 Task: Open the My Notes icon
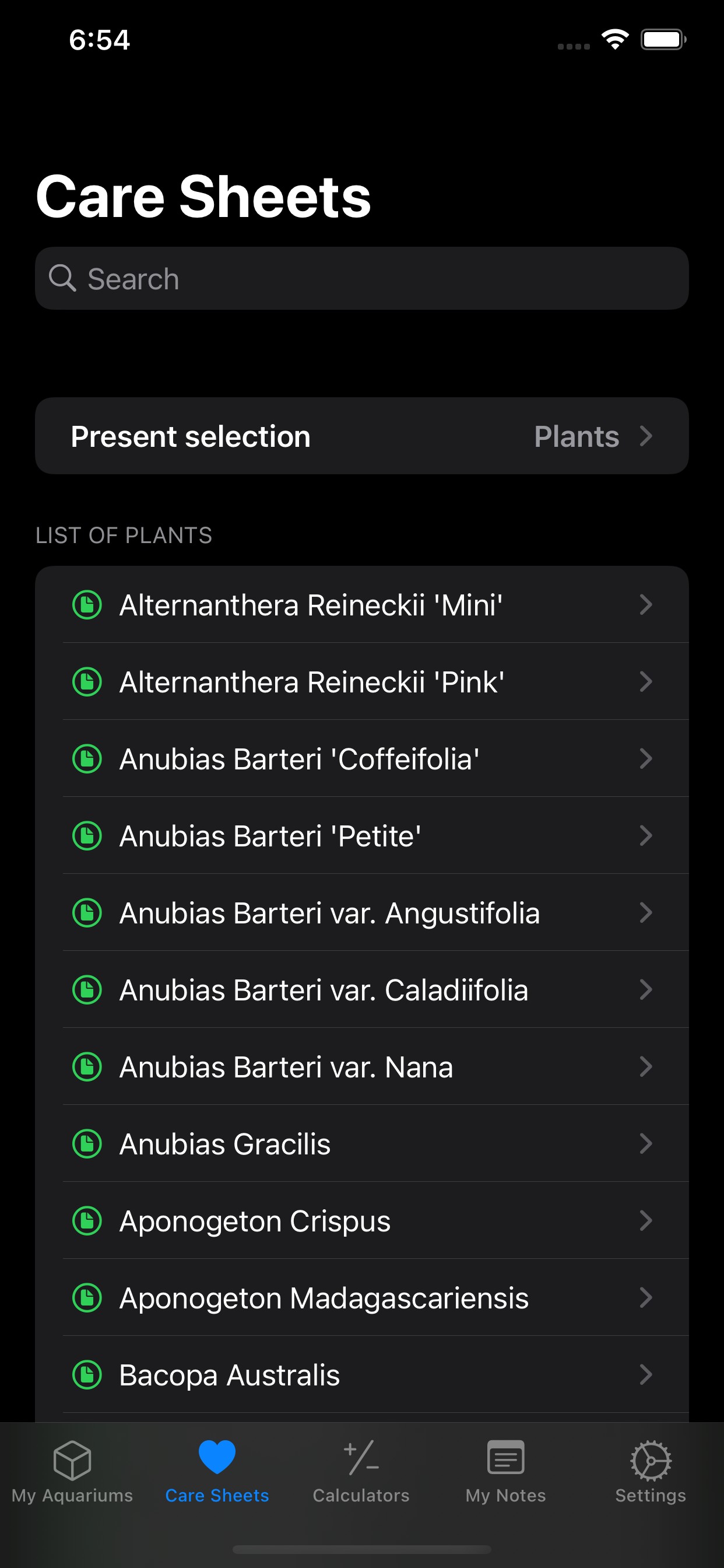[505, 1458]
